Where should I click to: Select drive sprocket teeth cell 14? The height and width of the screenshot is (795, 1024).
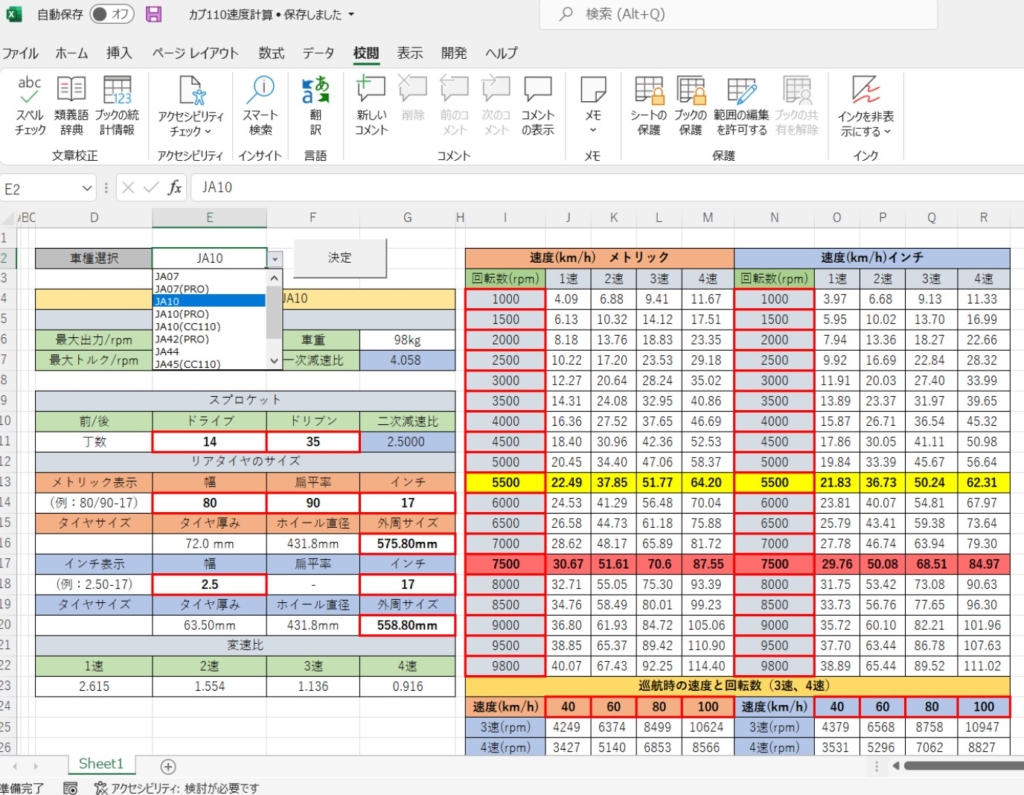pos(210,442)
